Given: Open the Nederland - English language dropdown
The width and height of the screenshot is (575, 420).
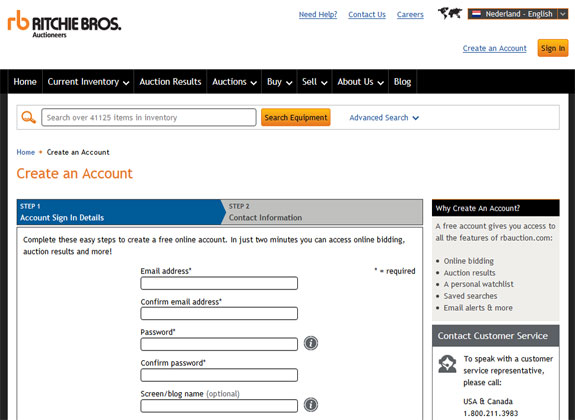Looking at the screenshot, I should [518, 14].
